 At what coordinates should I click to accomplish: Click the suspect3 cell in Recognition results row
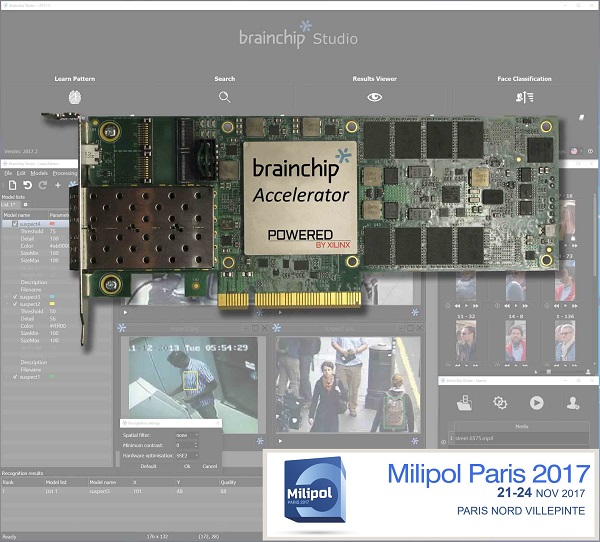click(x=99, y=491)
